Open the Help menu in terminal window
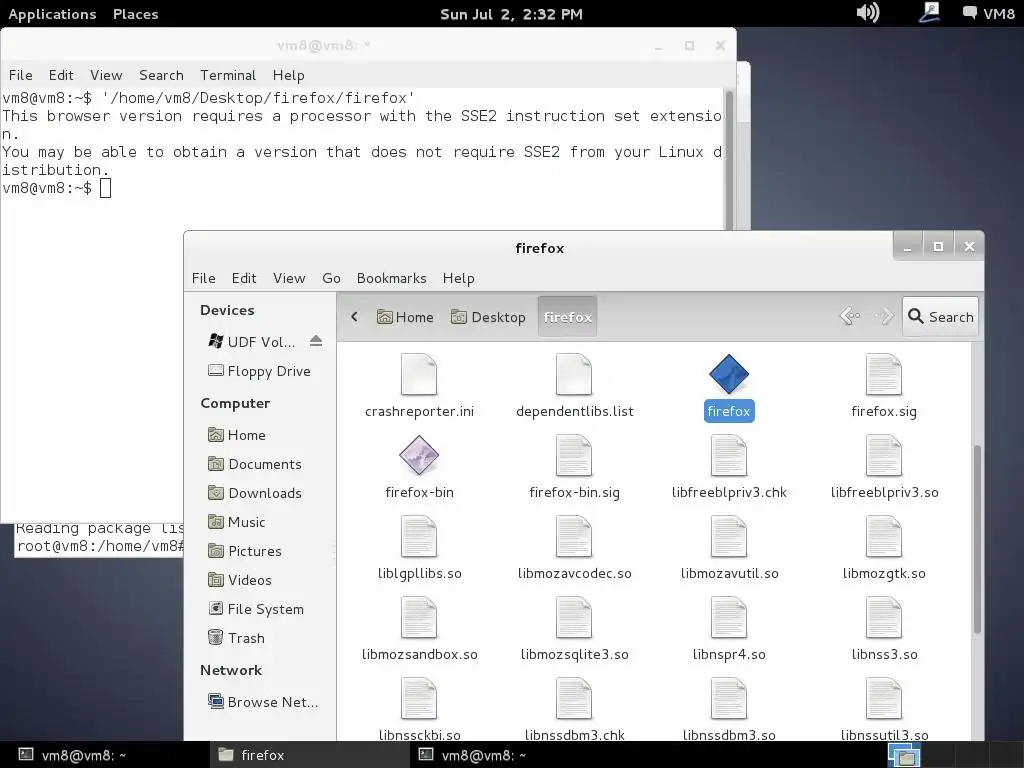This screenshot has width=1024, height=768. (289, 75)
